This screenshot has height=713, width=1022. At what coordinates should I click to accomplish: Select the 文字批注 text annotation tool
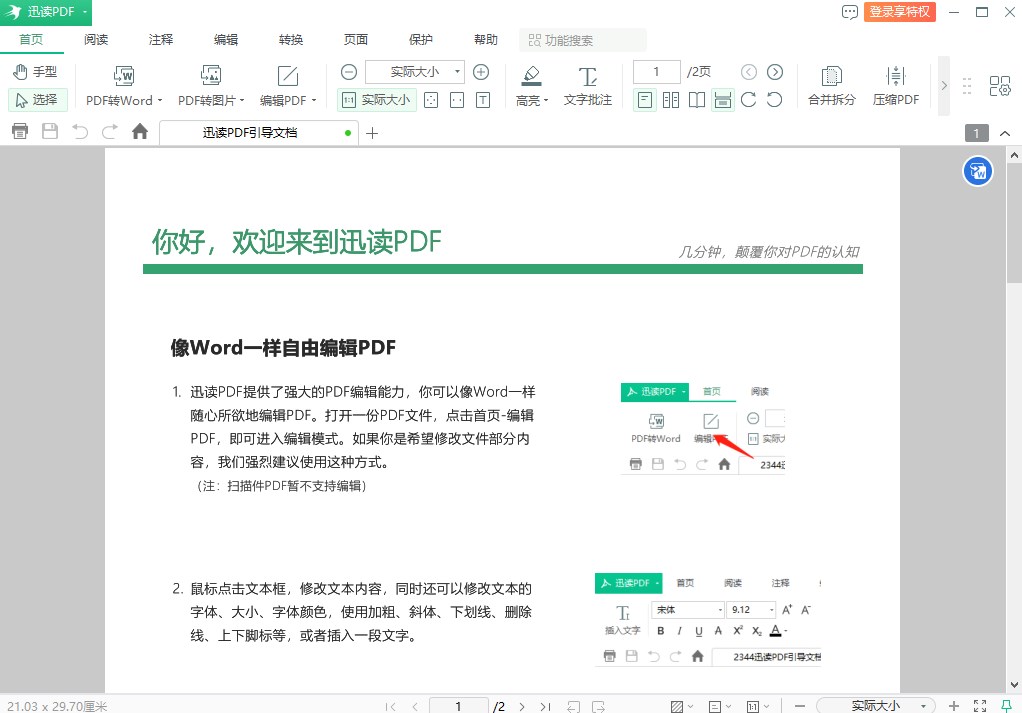pyautogui.click(x=587, y=86)
